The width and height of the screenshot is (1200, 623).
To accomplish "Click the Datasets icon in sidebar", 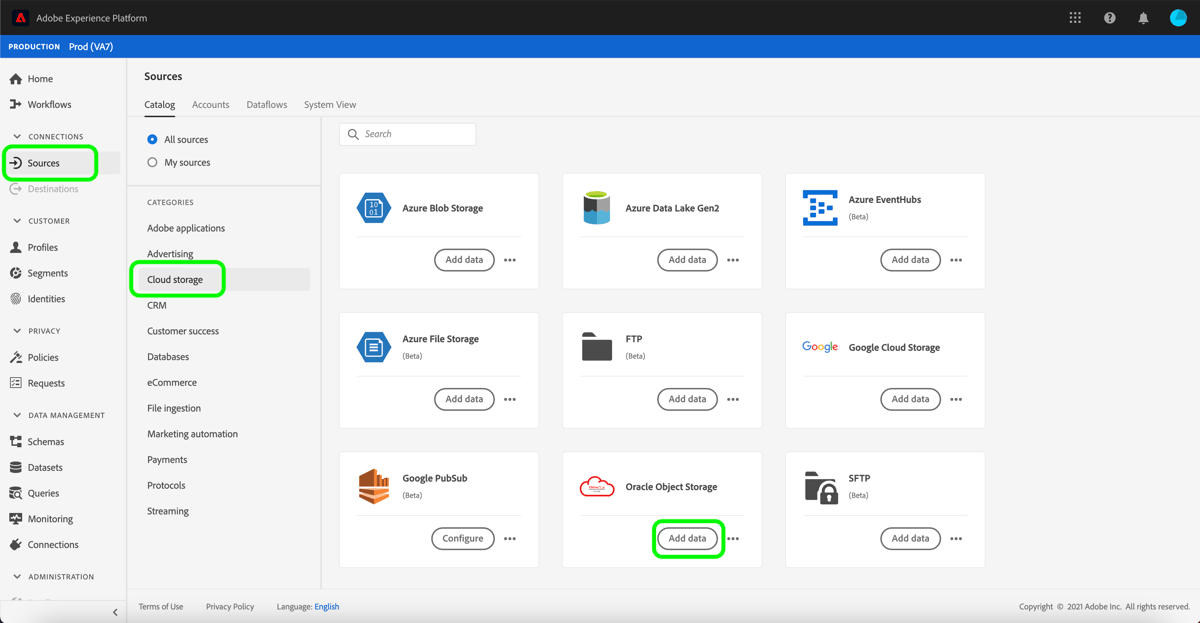I will click(x=16, y=467).
